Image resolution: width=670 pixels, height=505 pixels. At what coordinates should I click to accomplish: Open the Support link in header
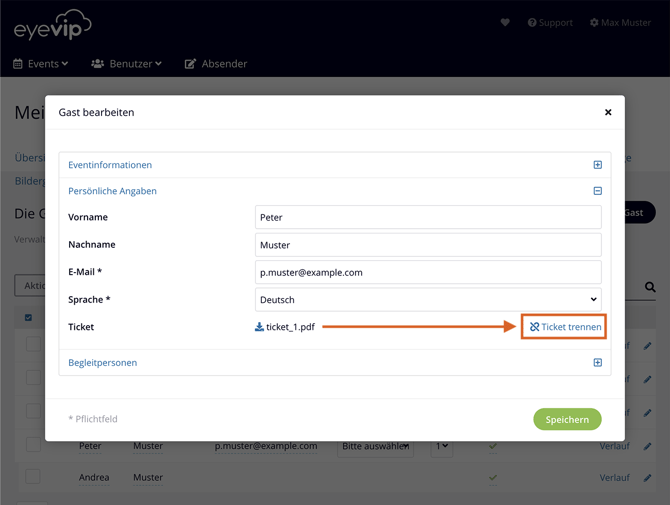(x=550, y=23)
